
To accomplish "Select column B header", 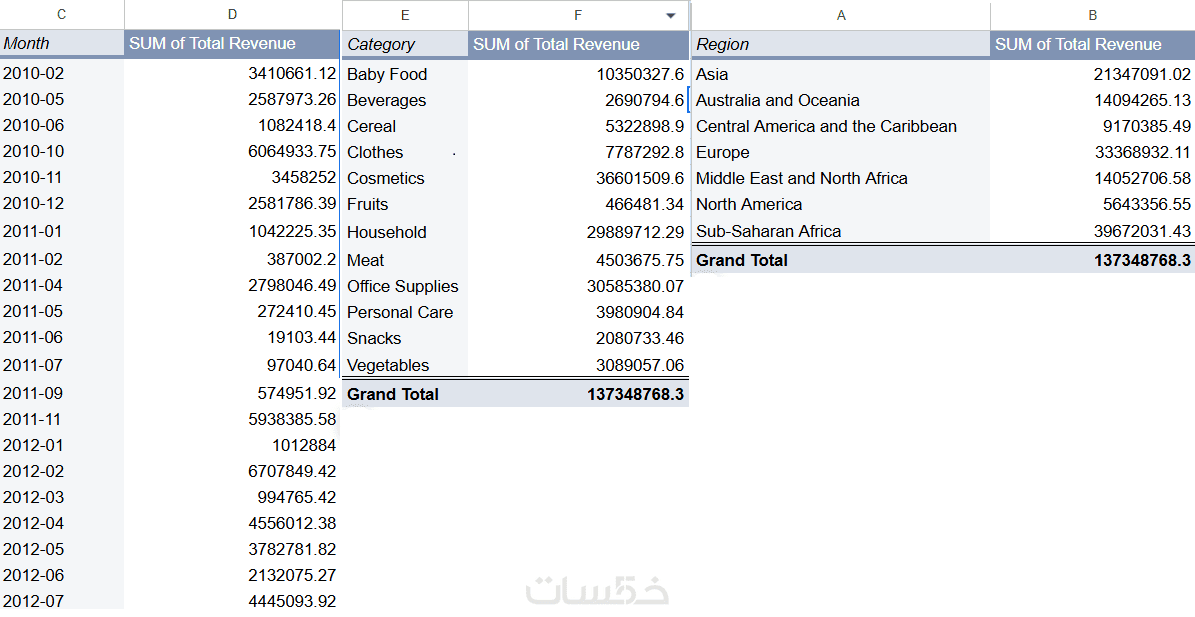I will point(1092,15).
